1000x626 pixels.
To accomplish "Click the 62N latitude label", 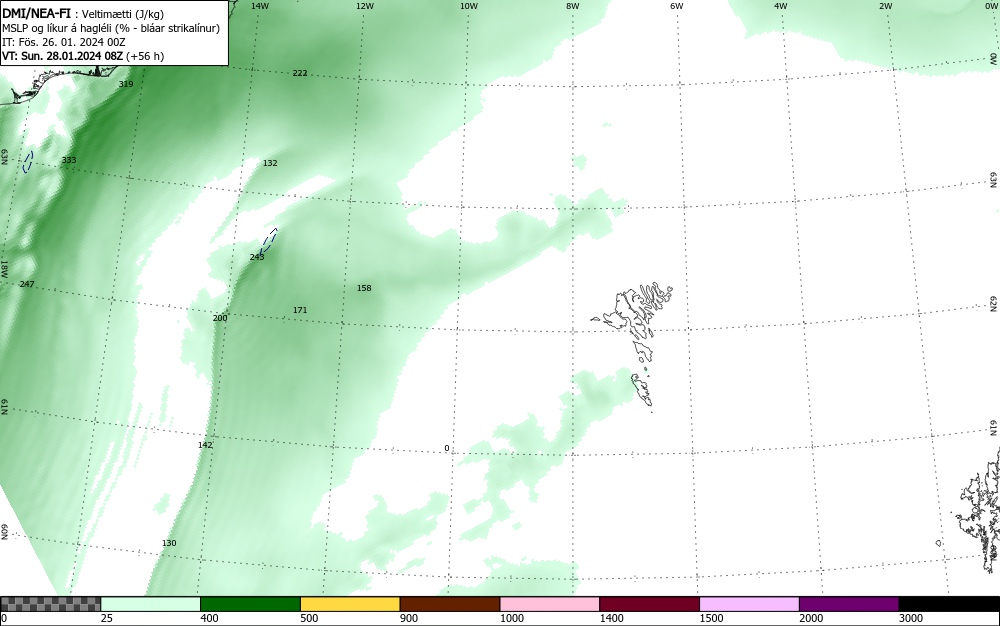I will 993,304.
